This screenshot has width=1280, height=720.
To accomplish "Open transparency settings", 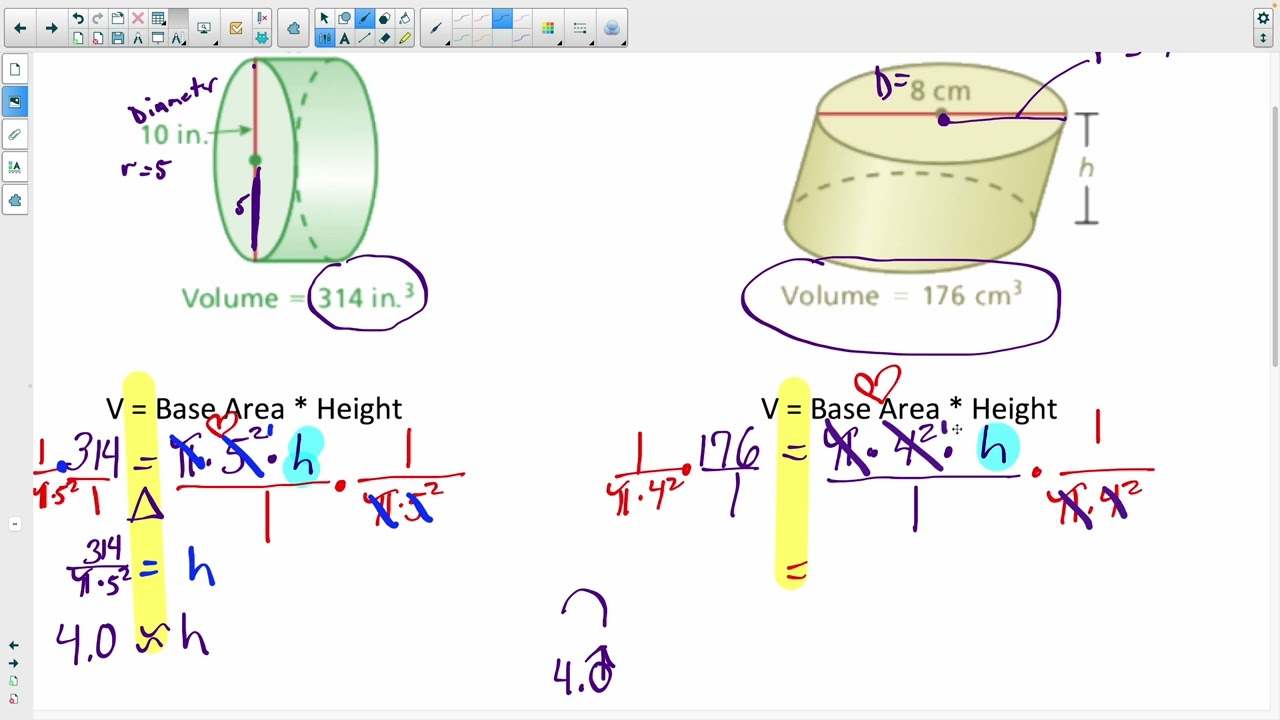I will [612, 28].
